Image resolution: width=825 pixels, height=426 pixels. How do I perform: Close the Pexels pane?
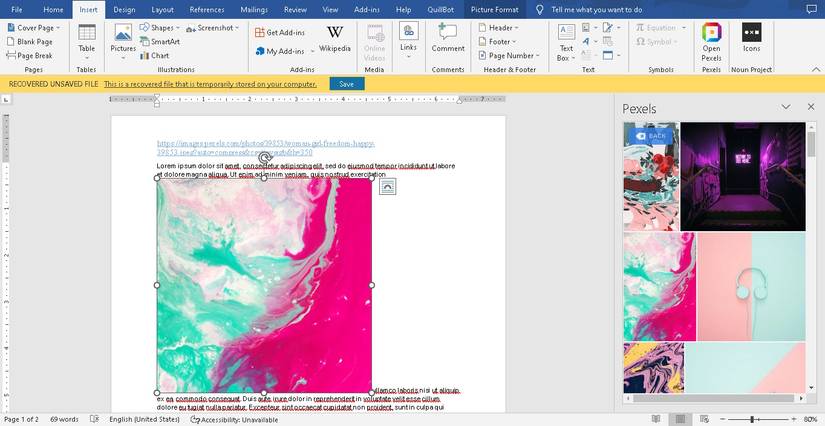(811, 107)
